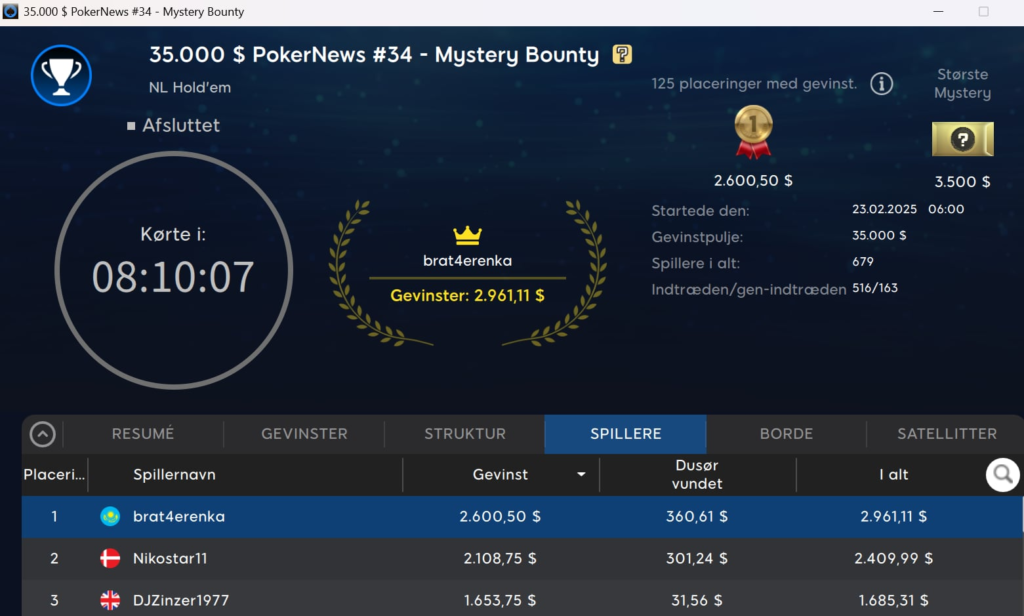The image size is (1024, 616).
Task: Click the Afsluttet status label
Action: pos(181,125)
